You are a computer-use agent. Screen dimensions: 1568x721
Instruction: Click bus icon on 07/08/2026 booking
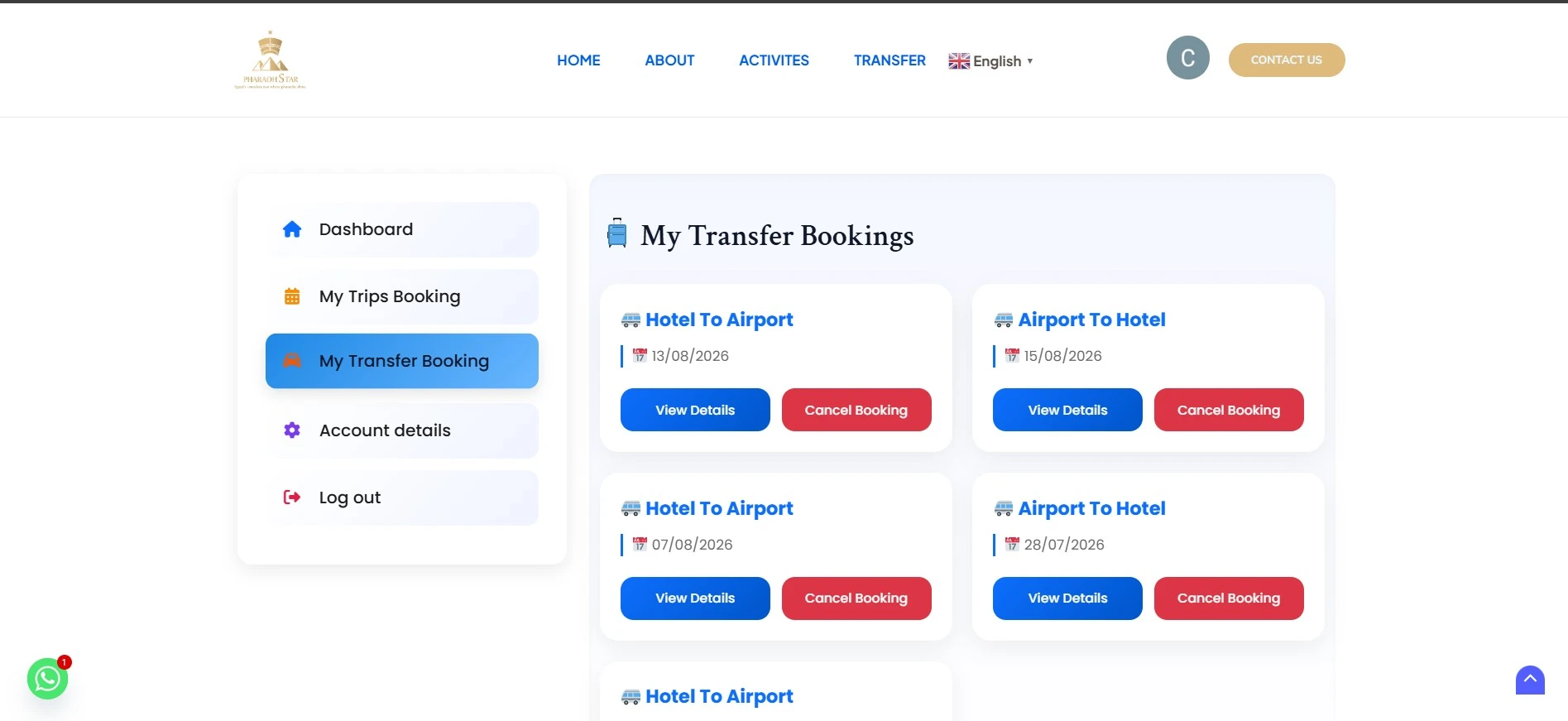pyautogui.click(x=631, y=508)
